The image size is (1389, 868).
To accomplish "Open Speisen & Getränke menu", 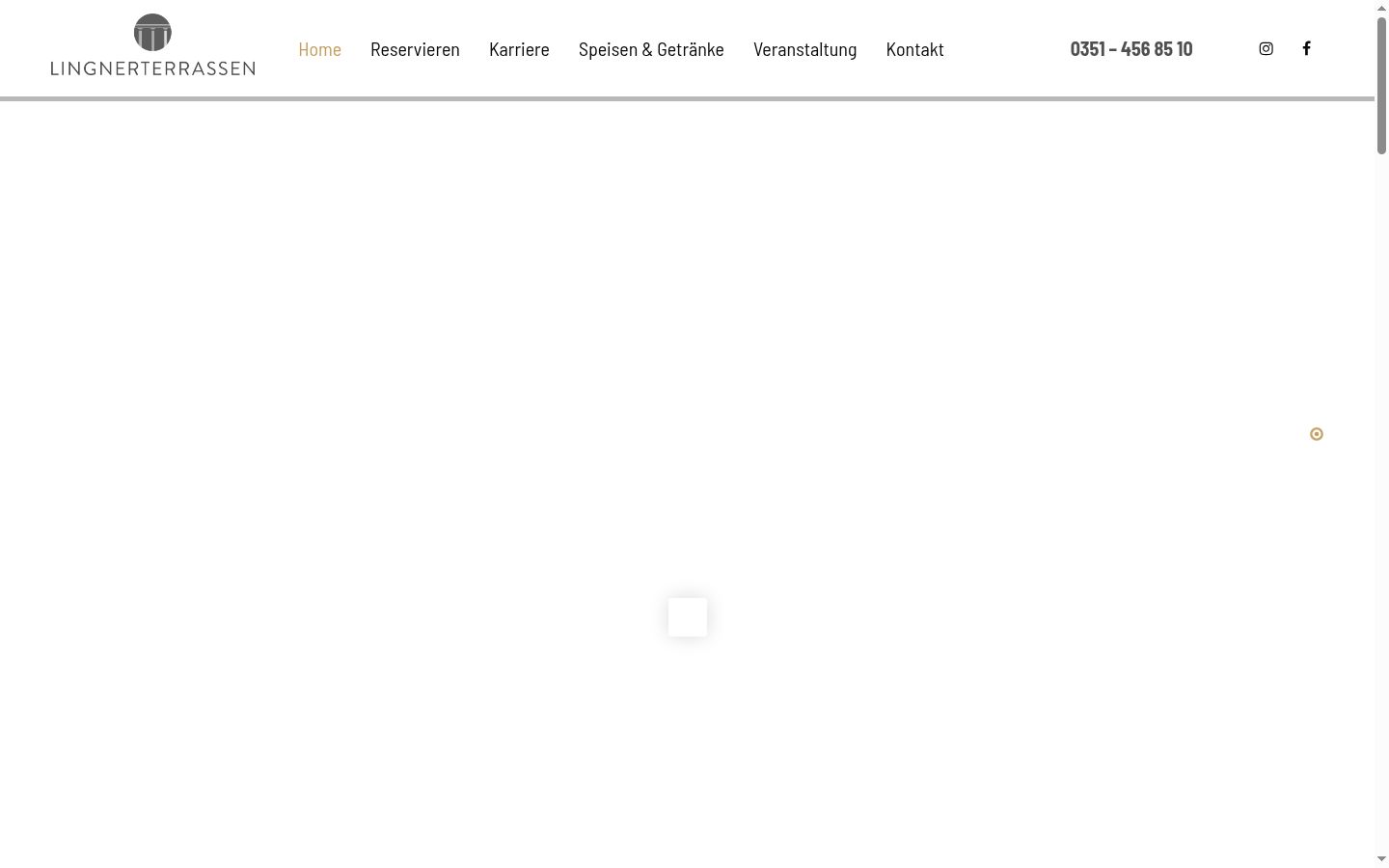I will [x=651, y=49].
